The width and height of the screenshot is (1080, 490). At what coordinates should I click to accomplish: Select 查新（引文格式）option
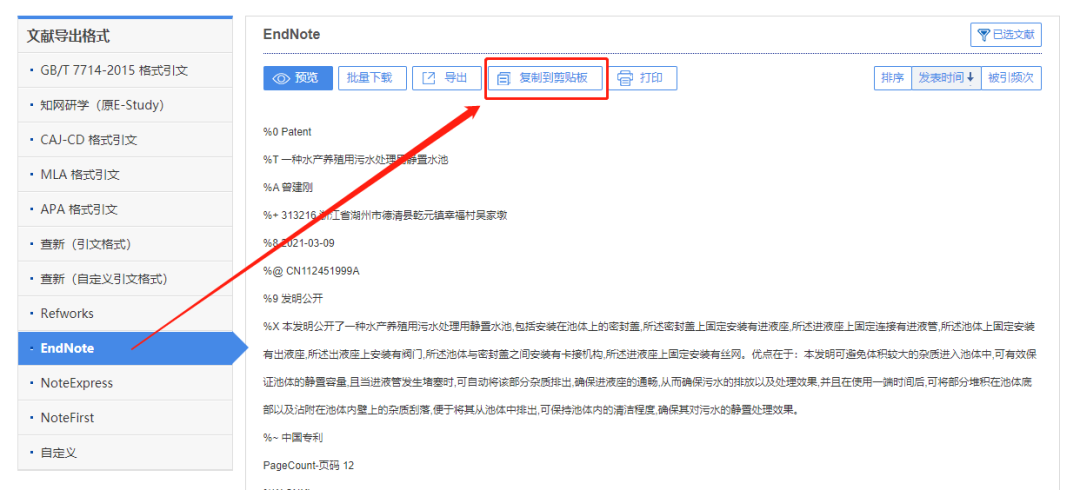125,244
